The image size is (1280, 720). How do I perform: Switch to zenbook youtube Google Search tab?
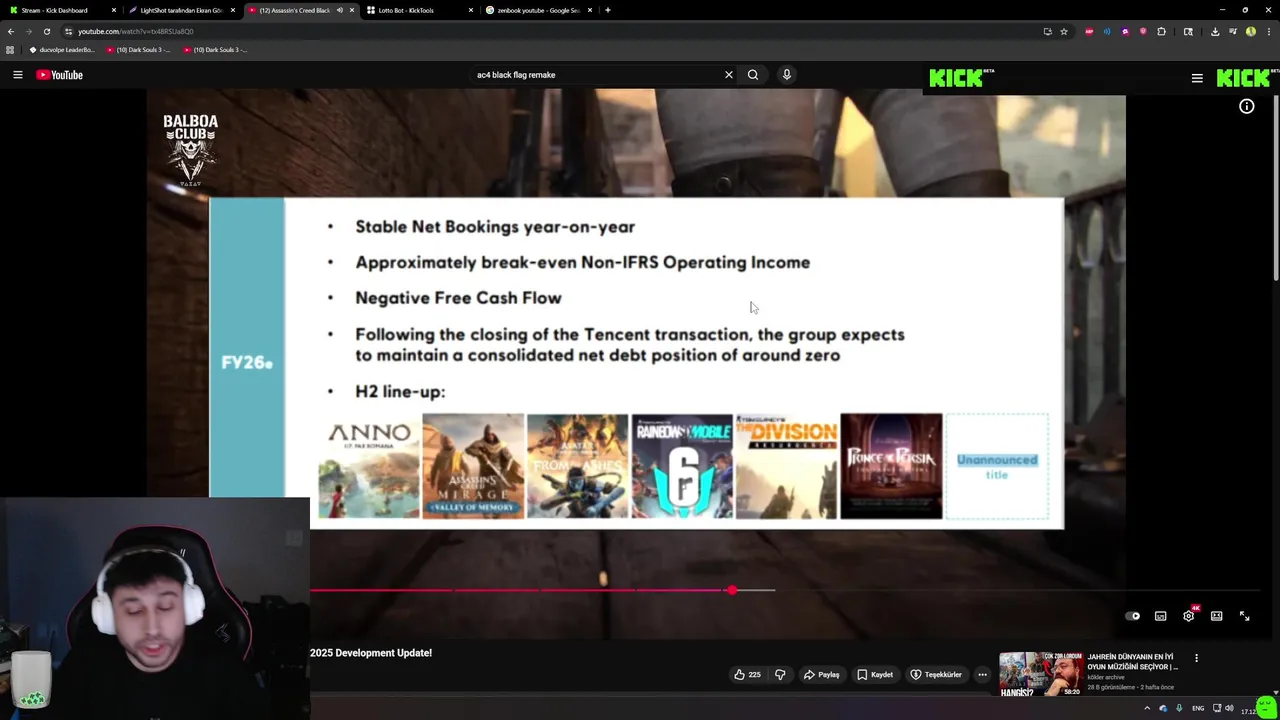pyautogui.click(x=536, y=10)
